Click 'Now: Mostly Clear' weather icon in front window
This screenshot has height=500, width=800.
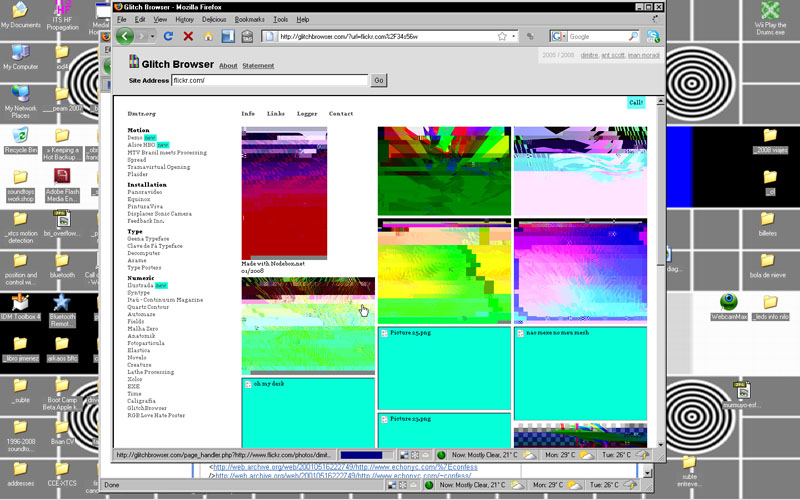(530, 455)
